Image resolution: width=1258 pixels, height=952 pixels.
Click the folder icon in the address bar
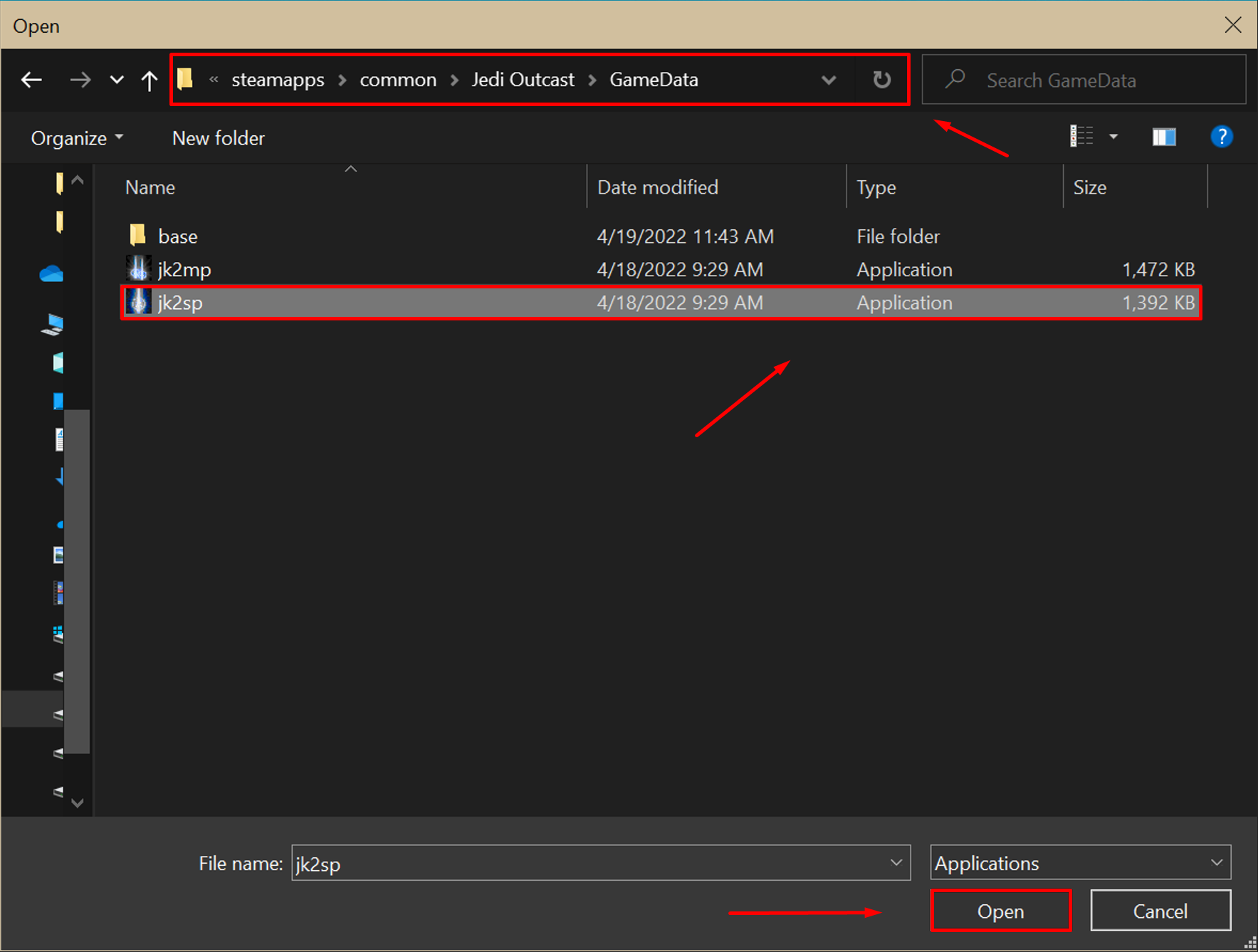(x=185, y=79)
